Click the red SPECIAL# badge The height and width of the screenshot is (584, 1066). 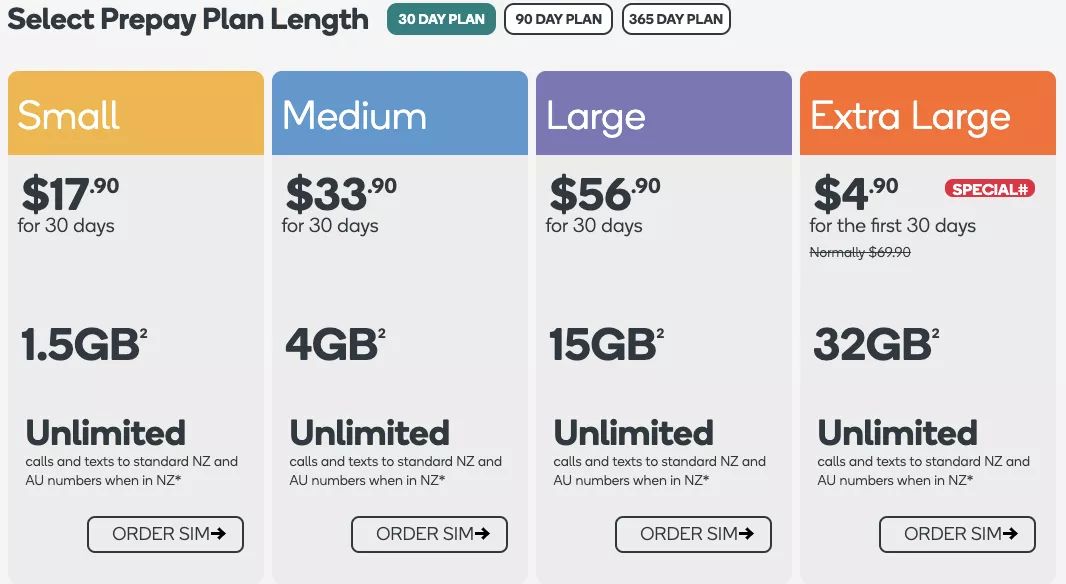[x=990, y=189]
